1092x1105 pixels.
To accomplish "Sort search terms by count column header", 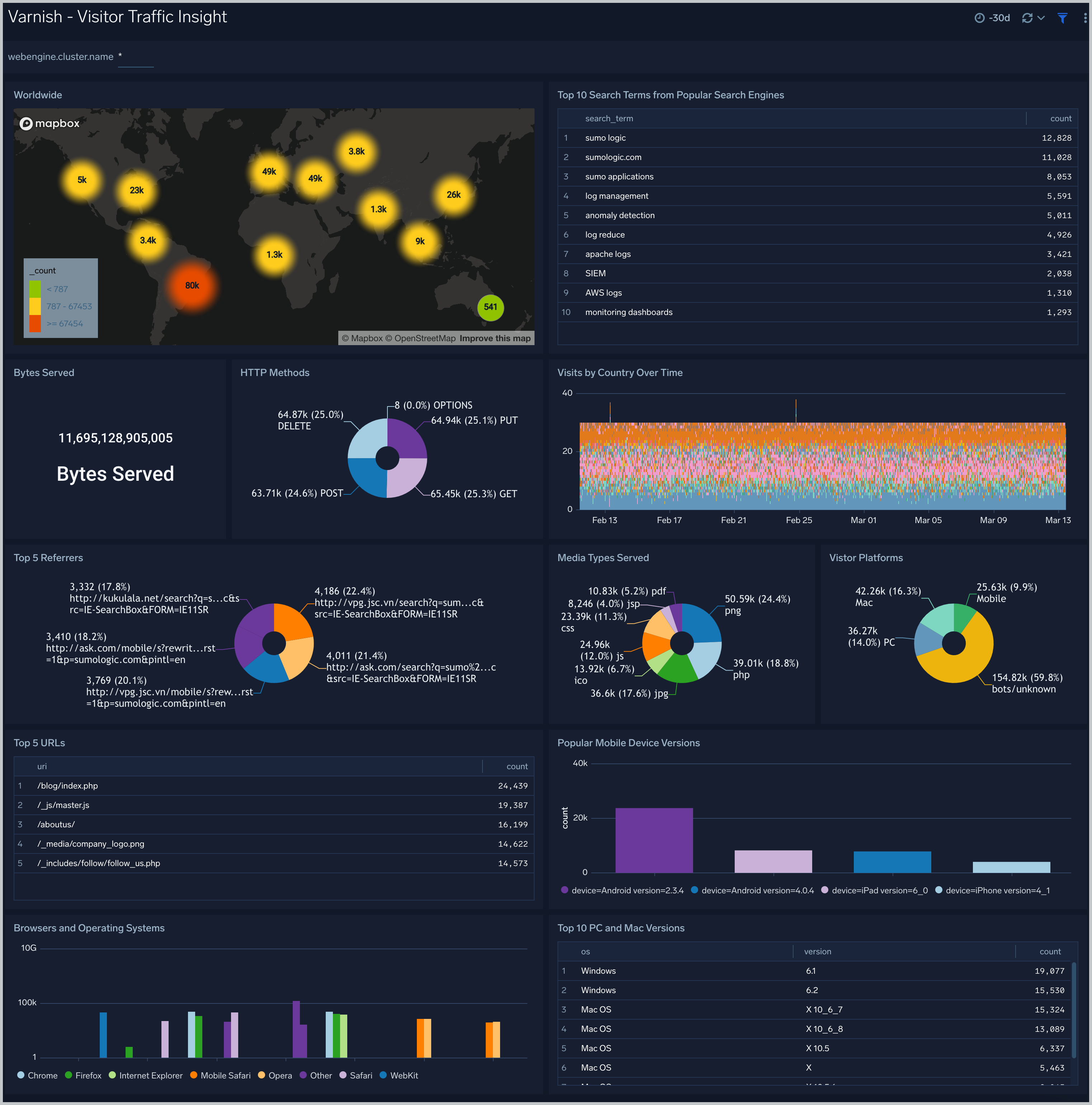I will point(1060,118).
